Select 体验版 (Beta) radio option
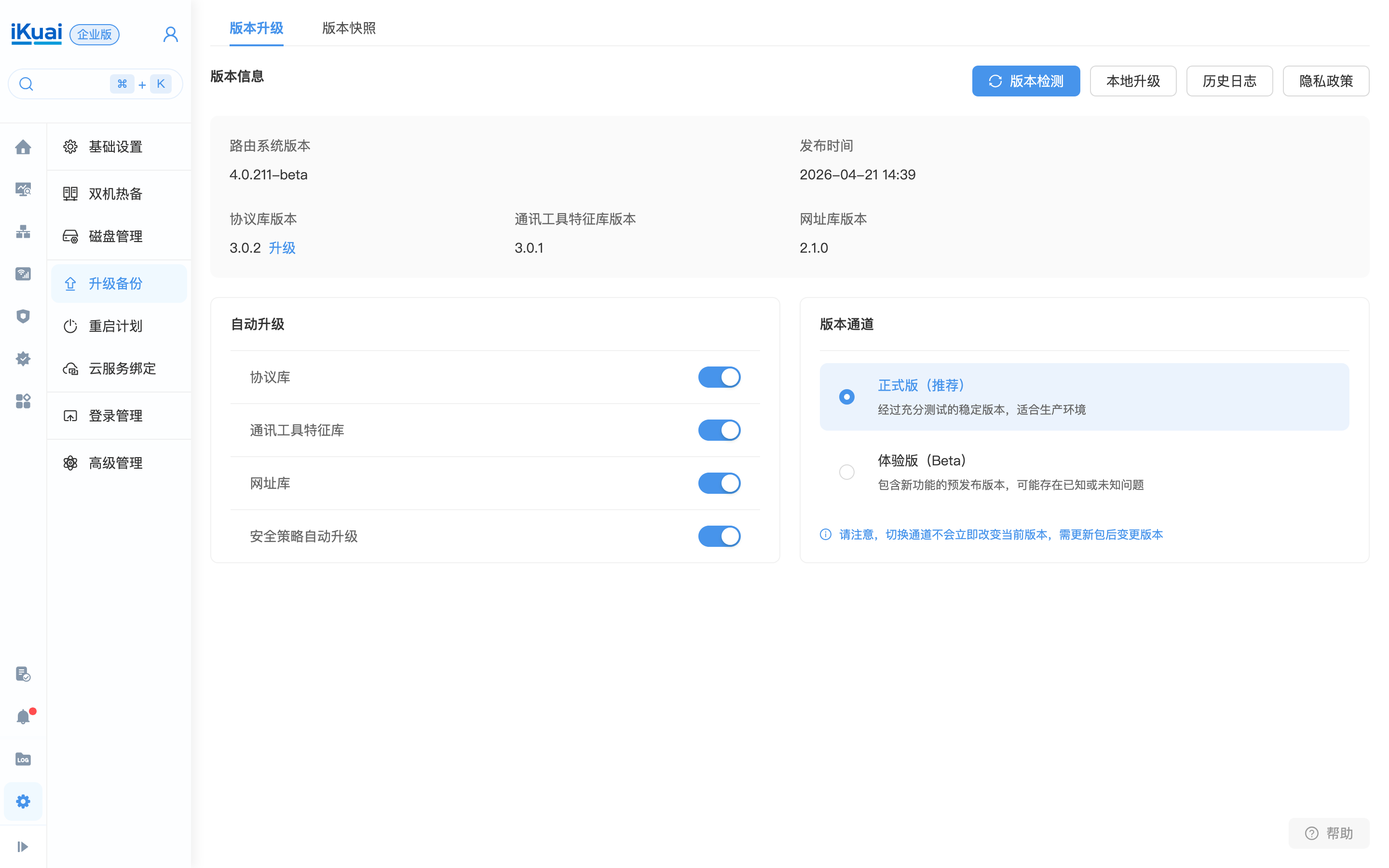 [x=846, y=472]
